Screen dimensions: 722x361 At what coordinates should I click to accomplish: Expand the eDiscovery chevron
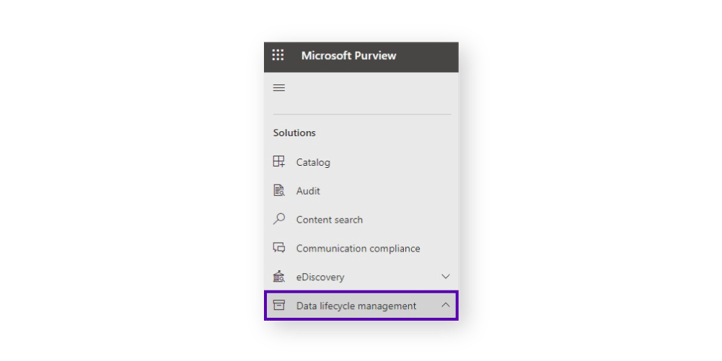tap(445, 277)
